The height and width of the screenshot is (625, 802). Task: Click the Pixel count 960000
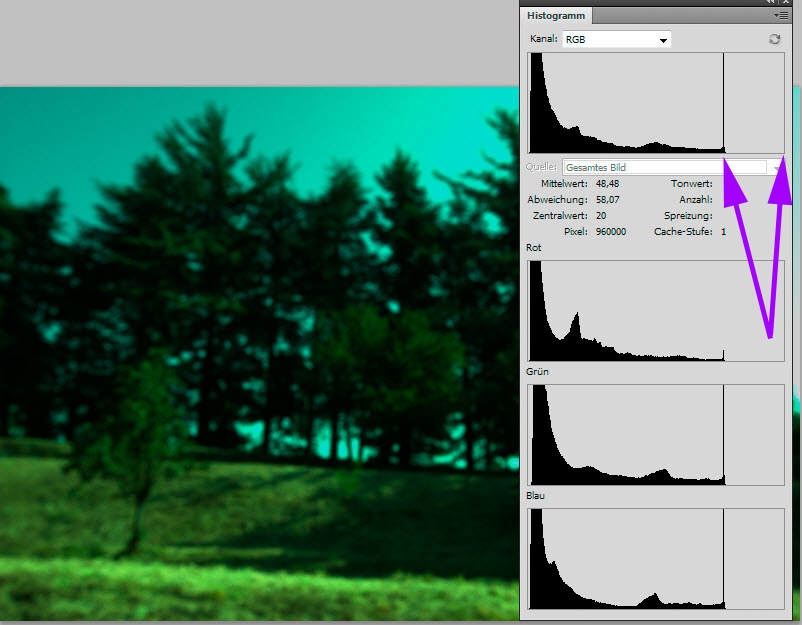click(x=610, y=232)
